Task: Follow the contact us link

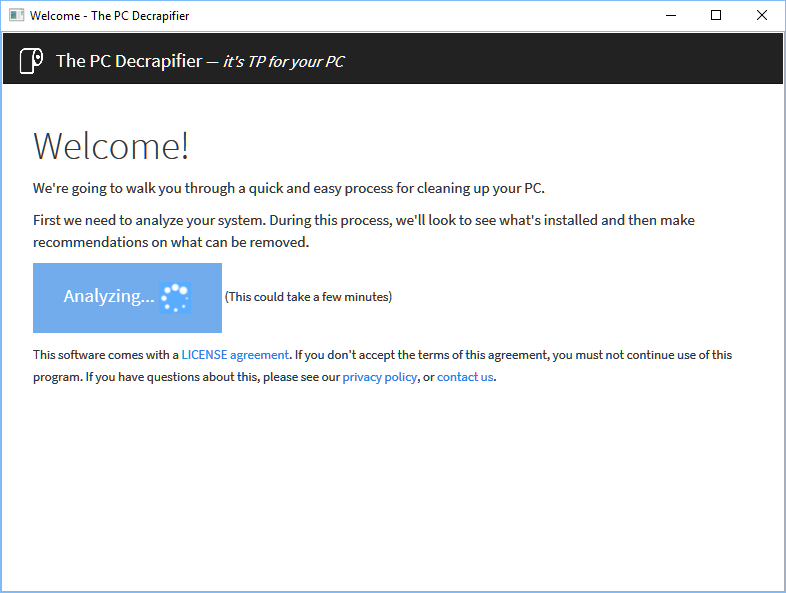Action: click(x=465, y=377)
